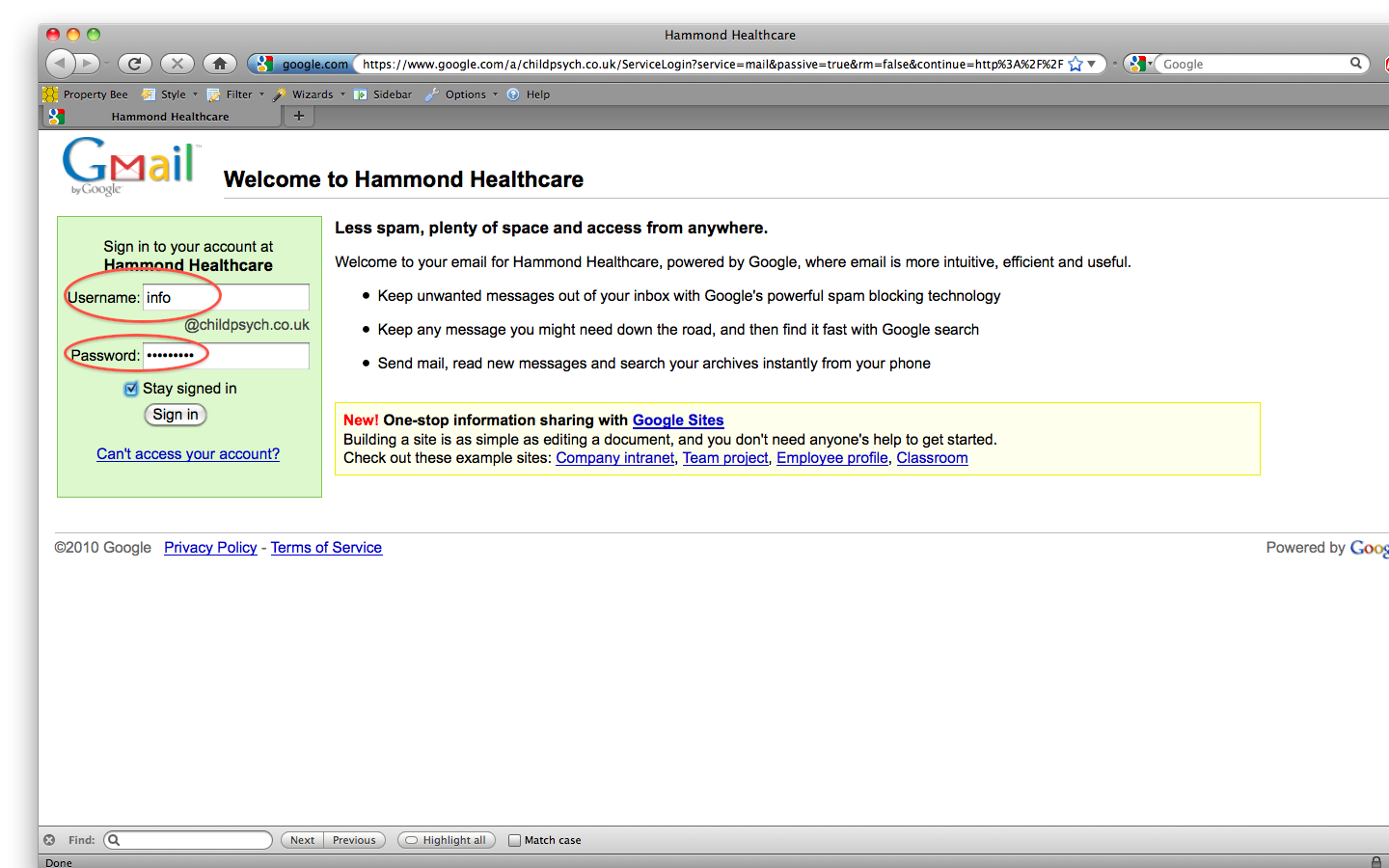Bookmark this page with the star icon
The image size is (1389, 868).
coord(1076,65)
